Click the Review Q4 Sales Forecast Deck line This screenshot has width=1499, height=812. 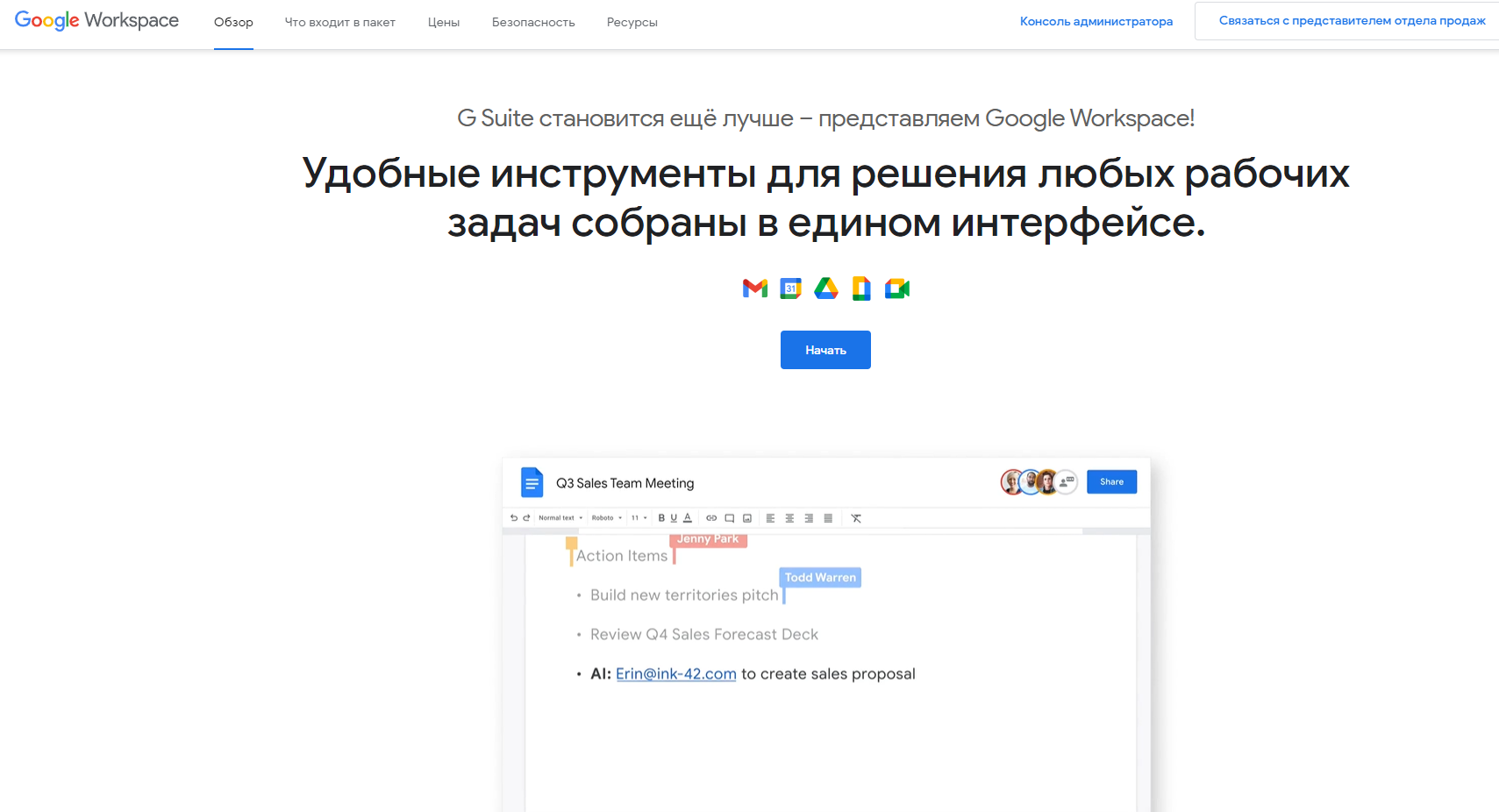(704, 635)
